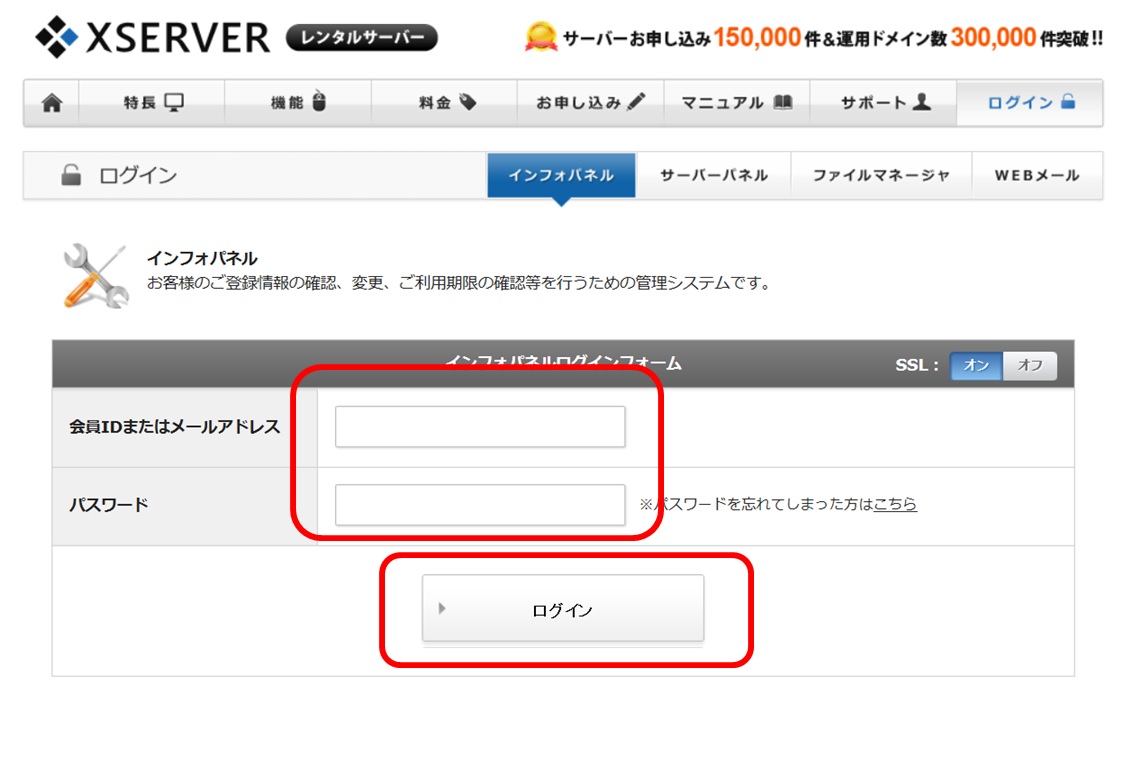
Task: Click the home icon in navigation bar
Action: coord(51,103)
